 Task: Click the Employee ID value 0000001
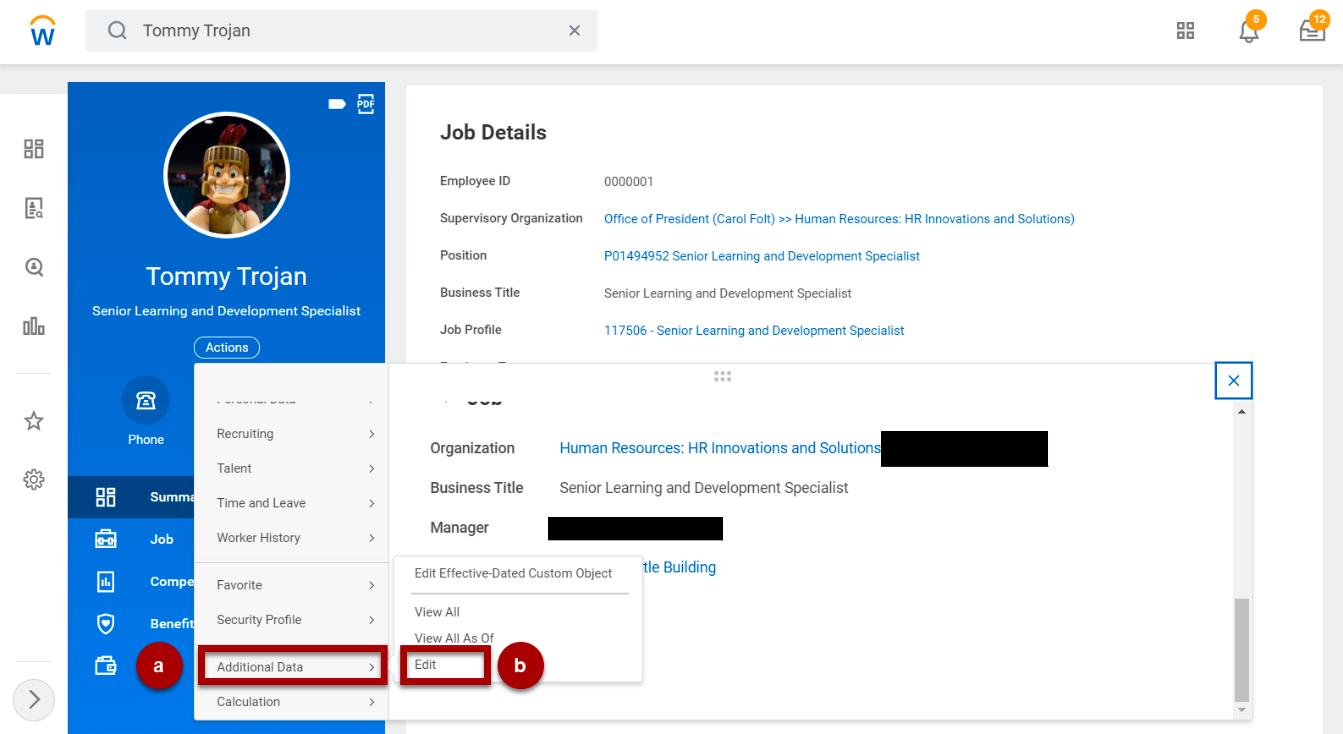[629, 182]
